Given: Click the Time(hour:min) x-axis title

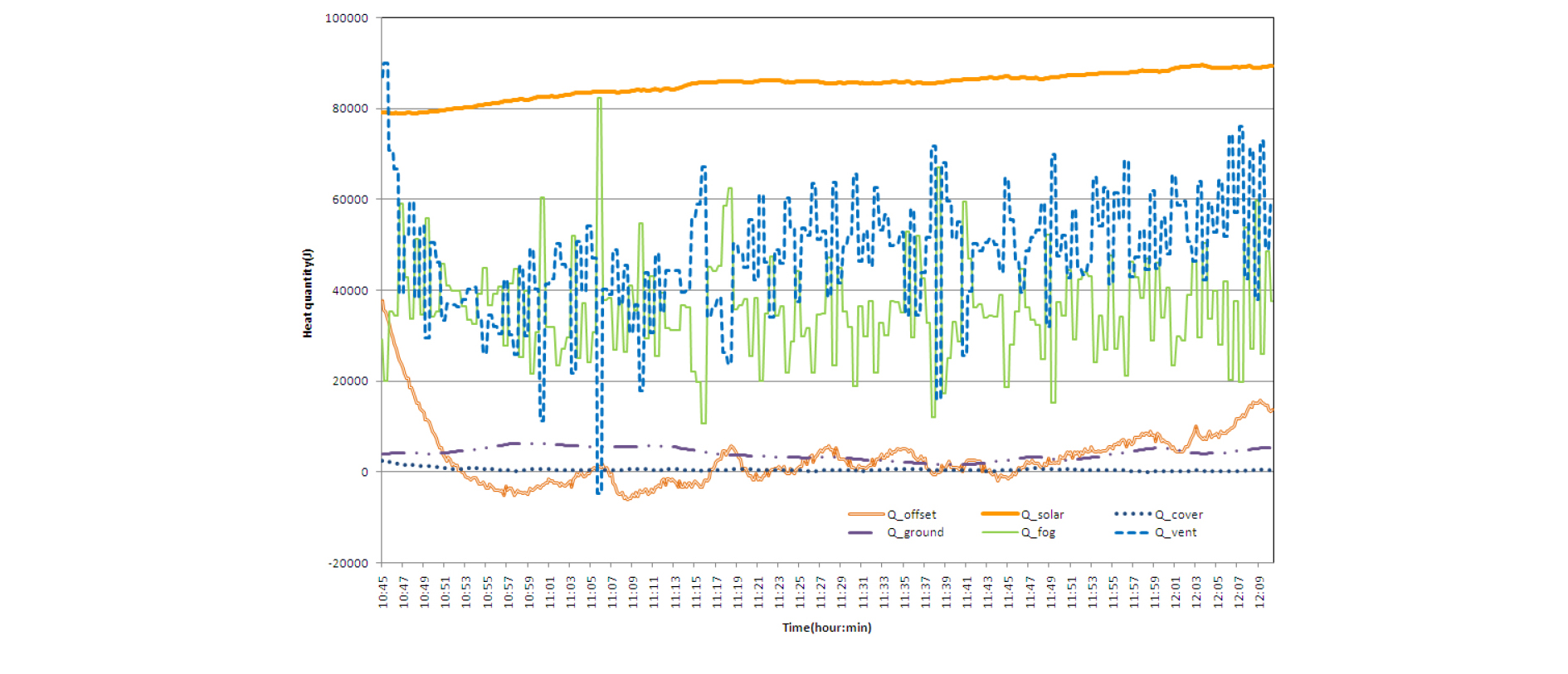Looking at the screenshot, I should (x=826, y=628).
